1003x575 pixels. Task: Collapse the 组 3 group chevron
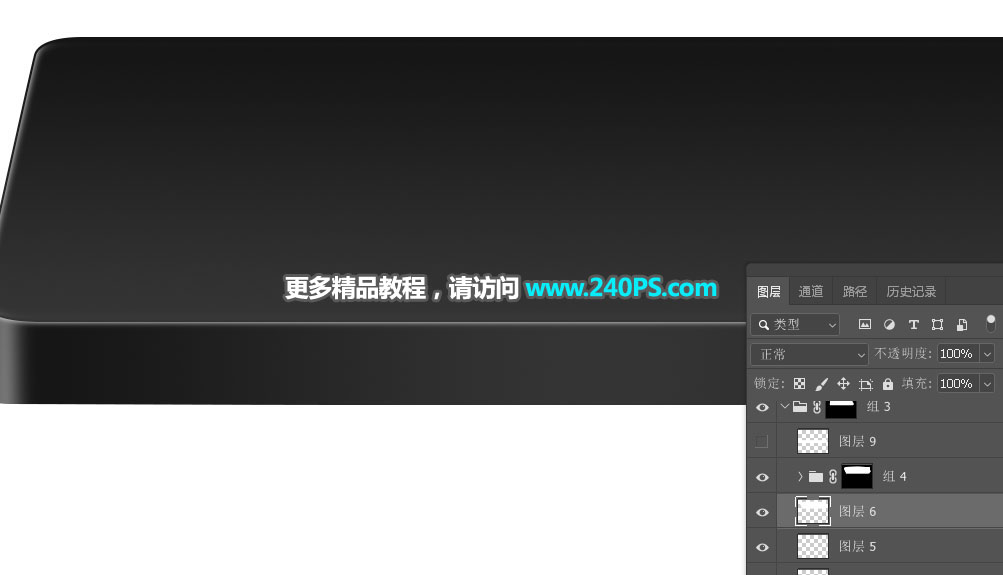pyautogui.click(x=785, y=406)
